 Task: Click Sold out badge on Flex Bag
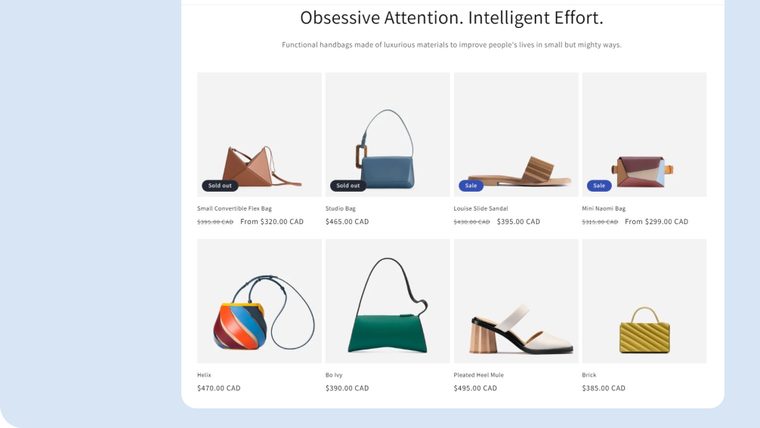coord(219,185)
